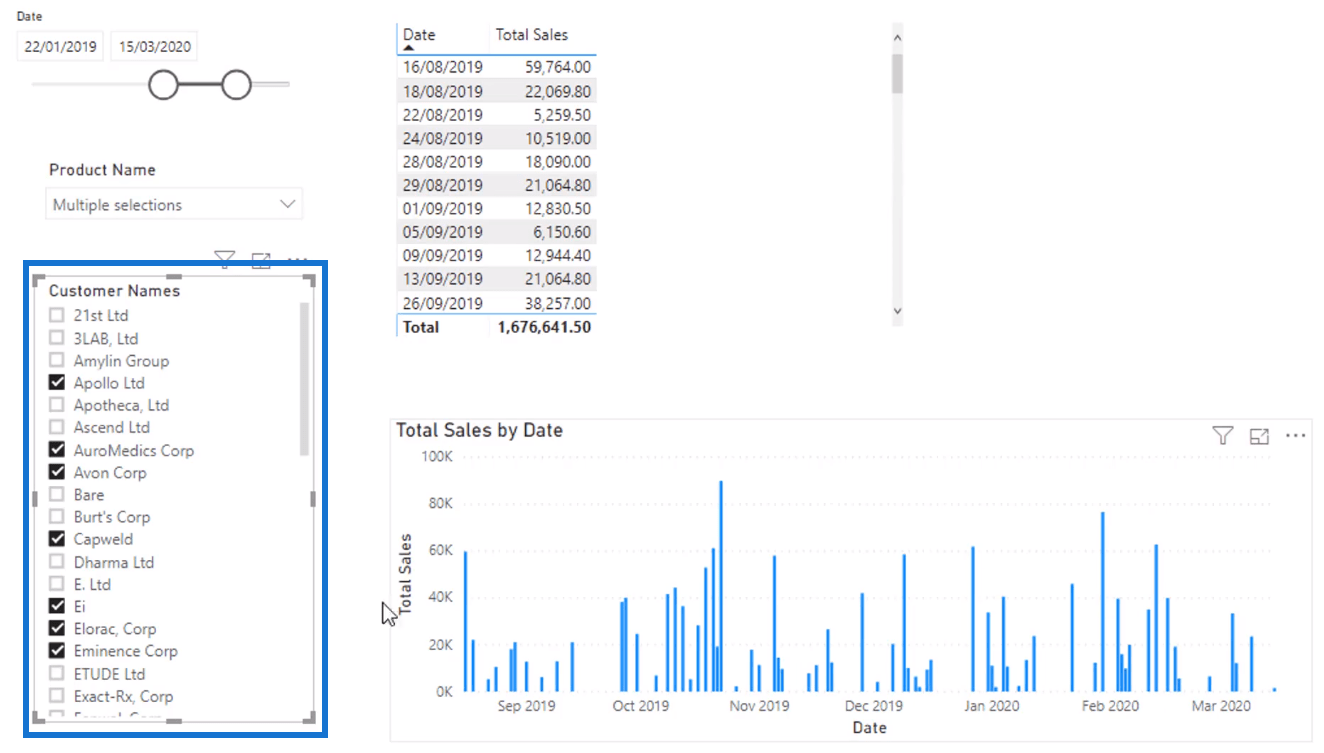This screenshot has height=753, width=1324.
Task: Open focus mode icon above Customer Names slicer
Action: coord(261,260)
